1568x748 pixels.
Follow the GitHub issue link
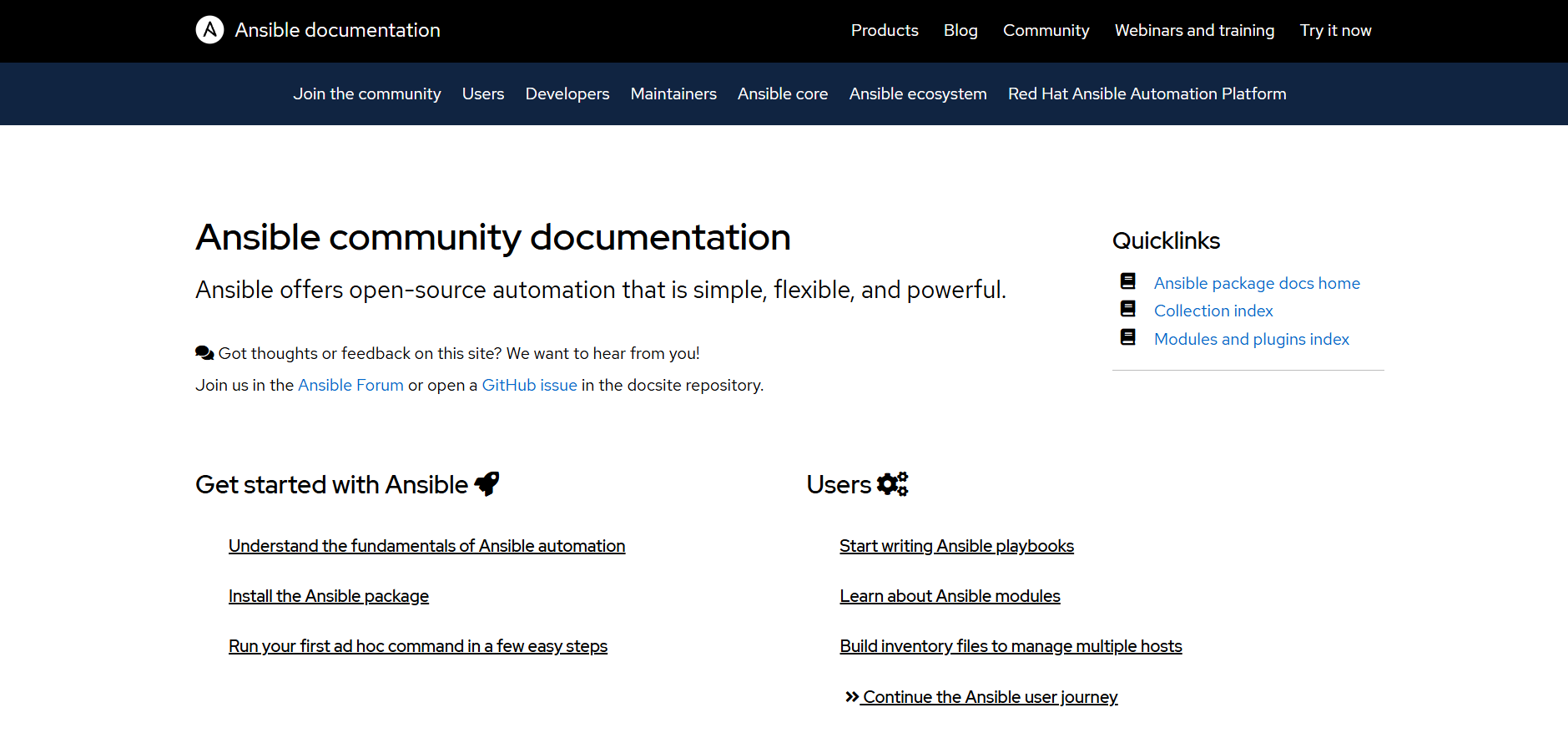coord(529,386)
